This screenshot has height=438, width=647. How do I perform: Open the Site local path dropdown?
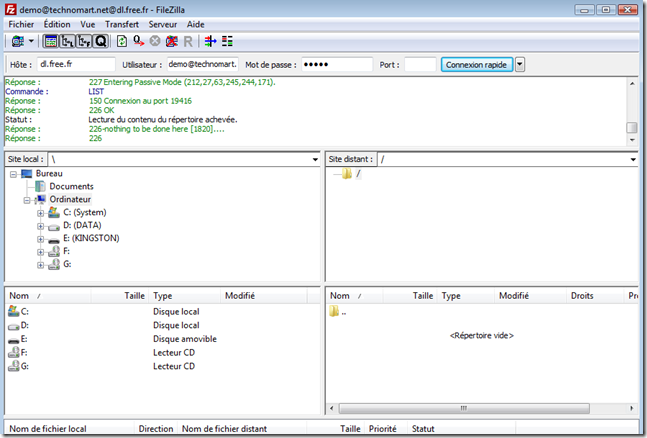315,159
